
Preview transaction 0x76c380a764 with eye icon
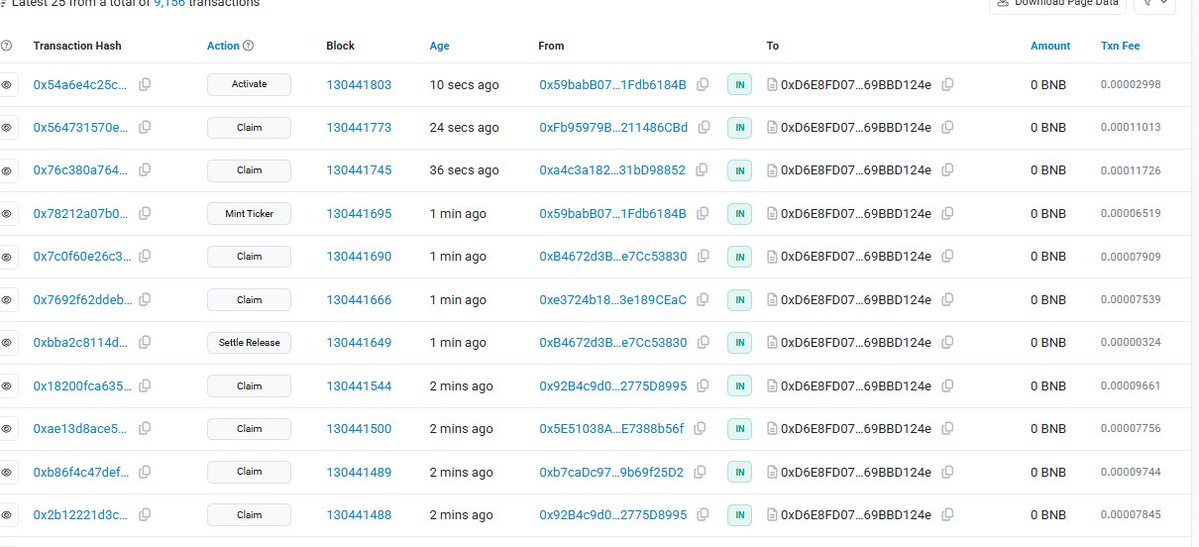click(7, 171)
